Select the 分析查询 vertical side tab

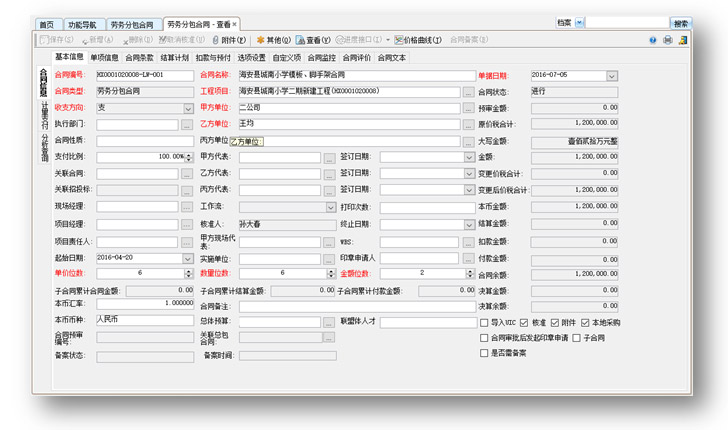click(44, 148)
